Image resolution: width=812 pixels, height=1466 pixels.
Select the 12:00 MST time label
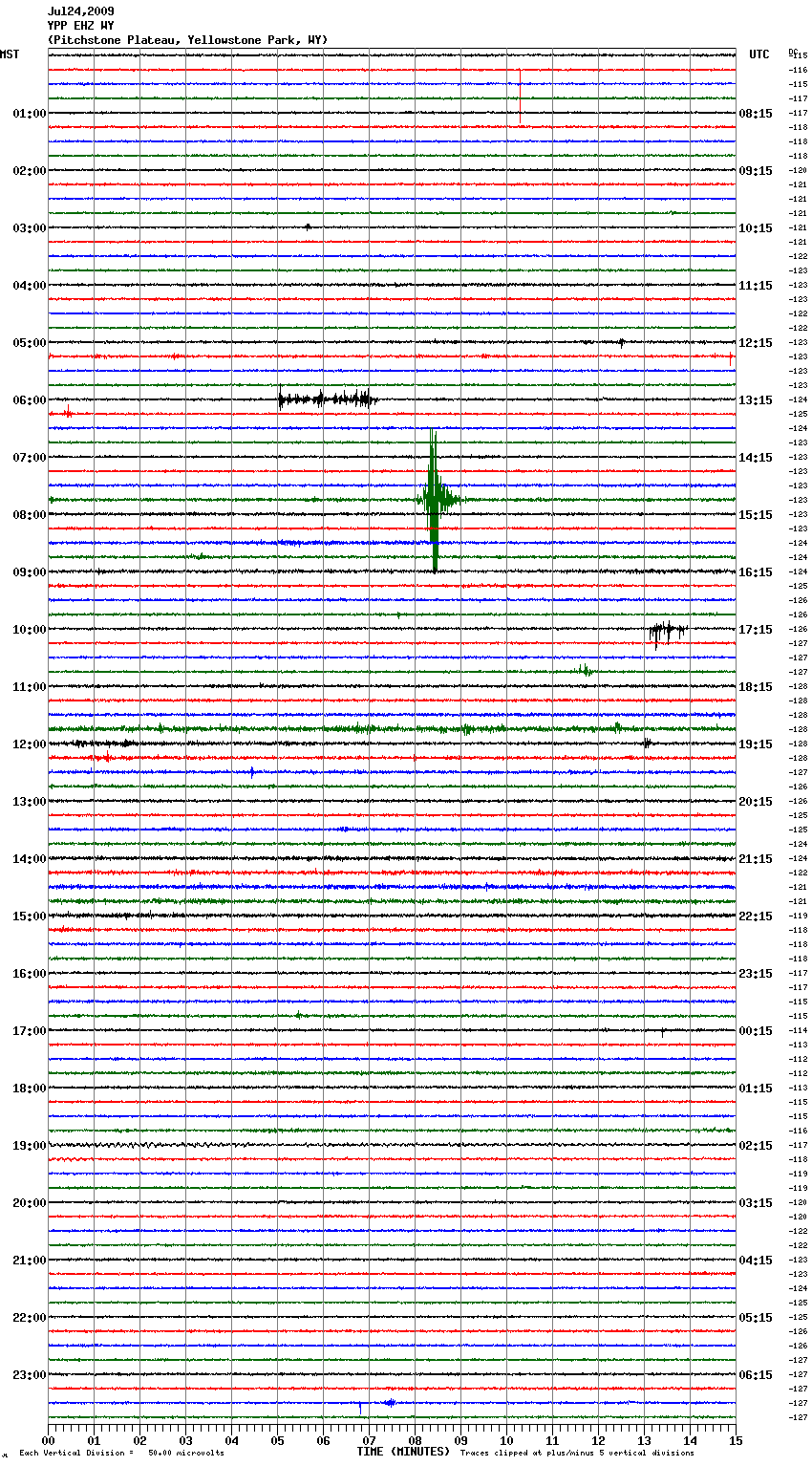coord(30,744)
